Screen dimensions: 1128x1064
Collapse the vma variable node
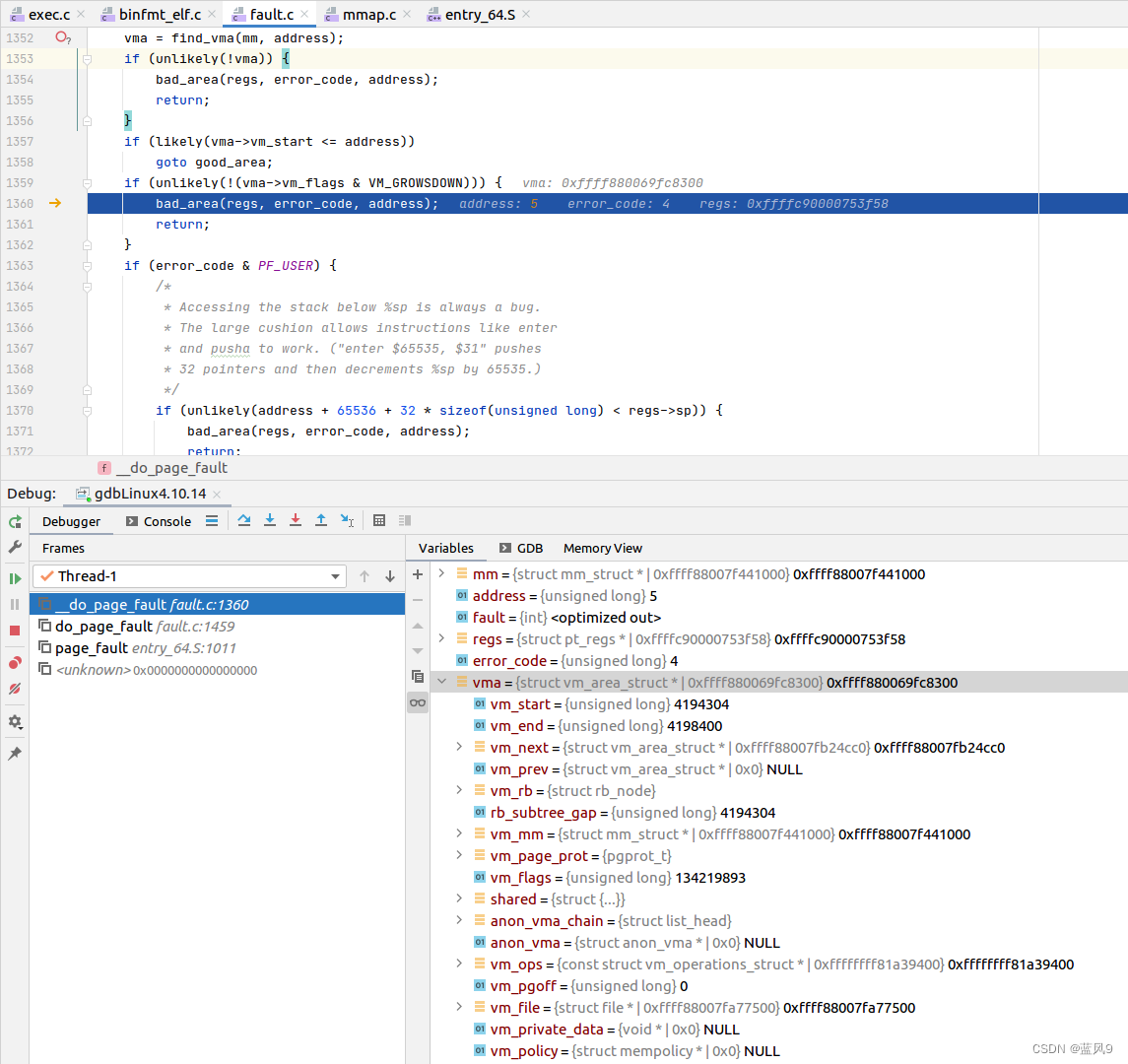441,682
